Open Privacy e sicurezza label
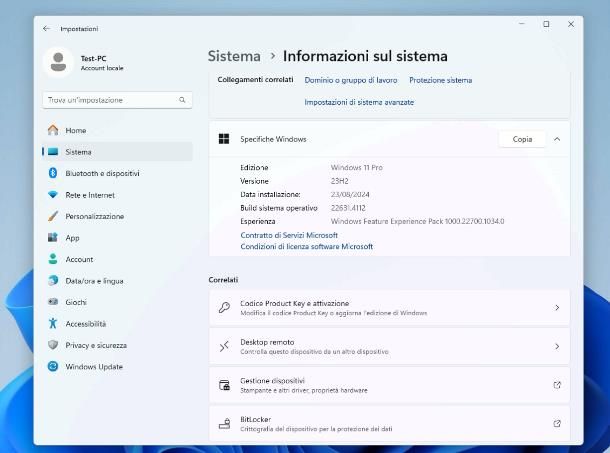This screenshot has height=453, width=610. (x=96, y=345)
